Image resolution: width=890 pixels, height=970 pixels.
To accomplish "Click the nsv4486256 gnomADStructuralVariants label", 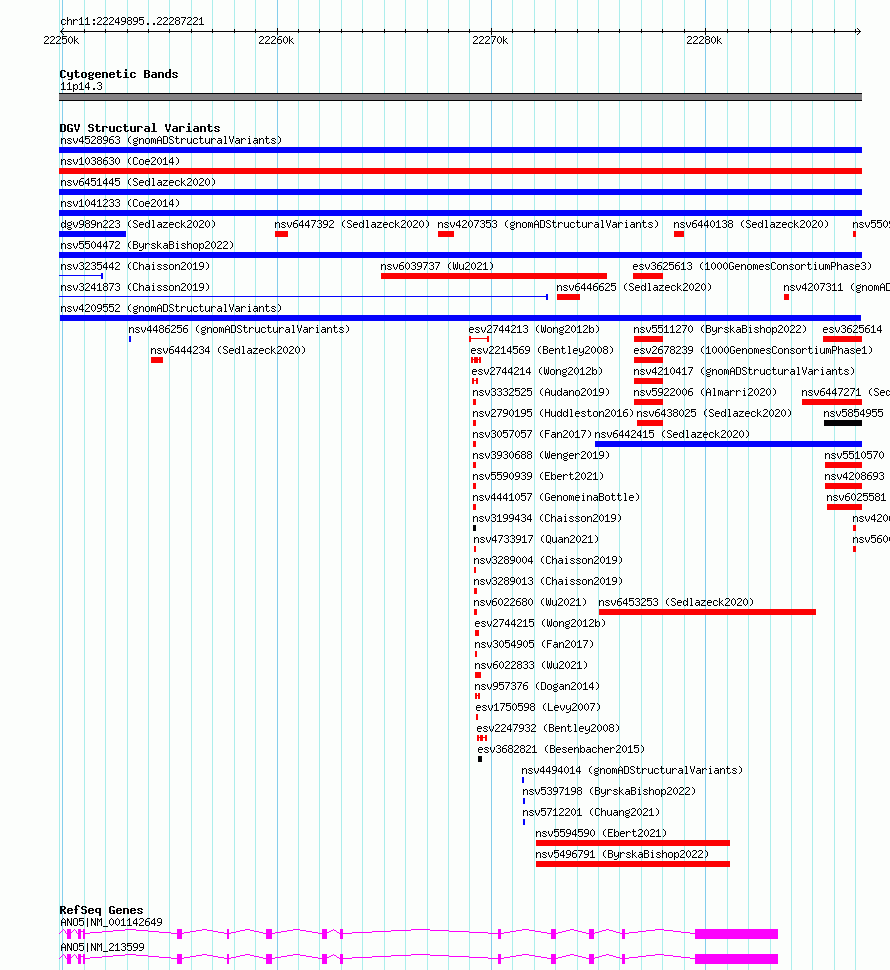I will 239,330.
